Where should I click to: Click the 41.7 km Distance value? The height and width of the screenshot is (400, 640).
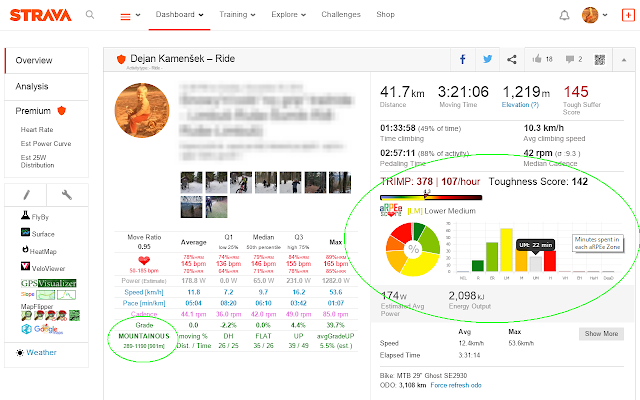point(402,92)
